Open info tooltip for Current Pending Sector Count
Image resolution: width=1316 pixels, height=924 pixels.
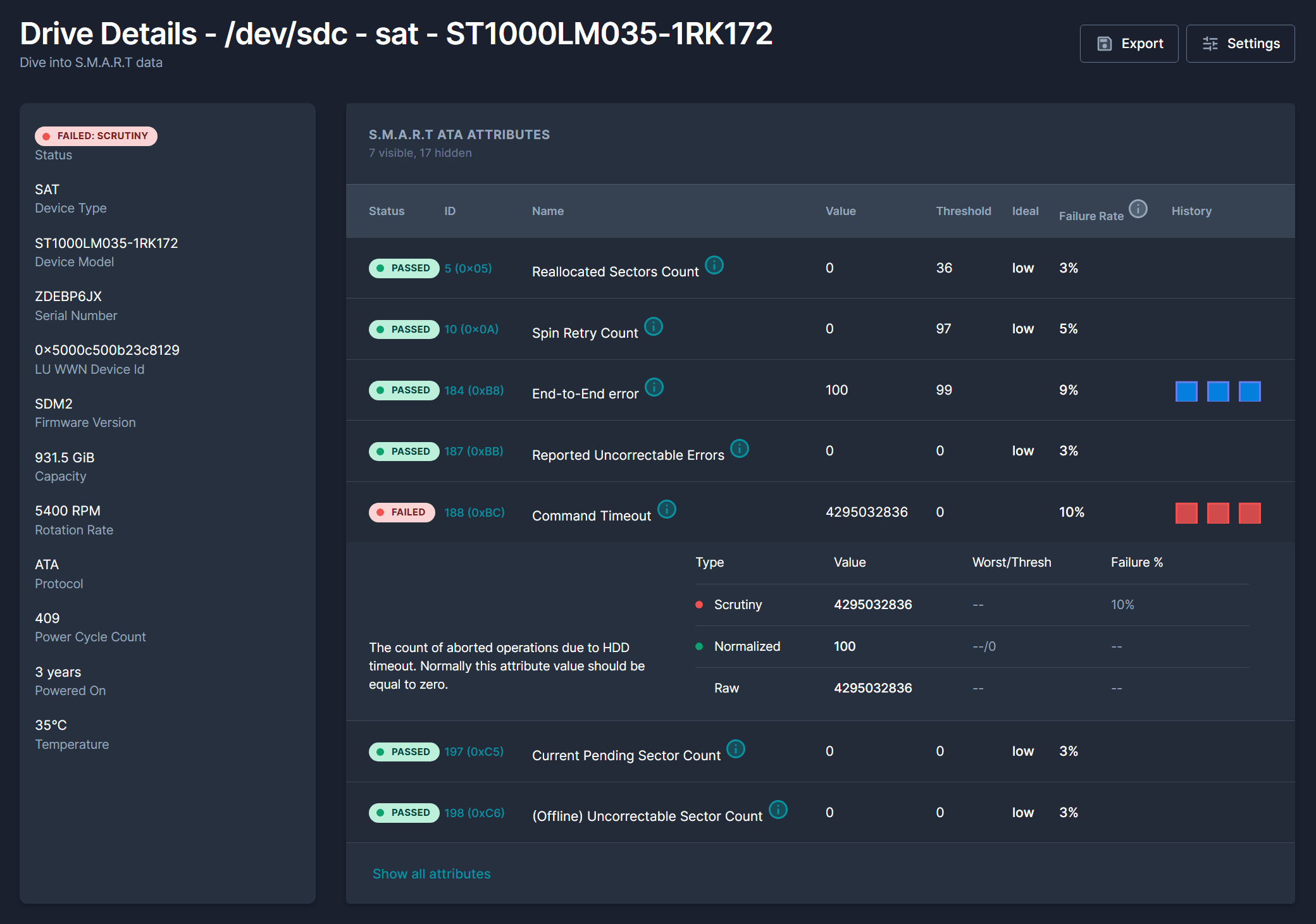pyautogui.click(x=735, y=749)
